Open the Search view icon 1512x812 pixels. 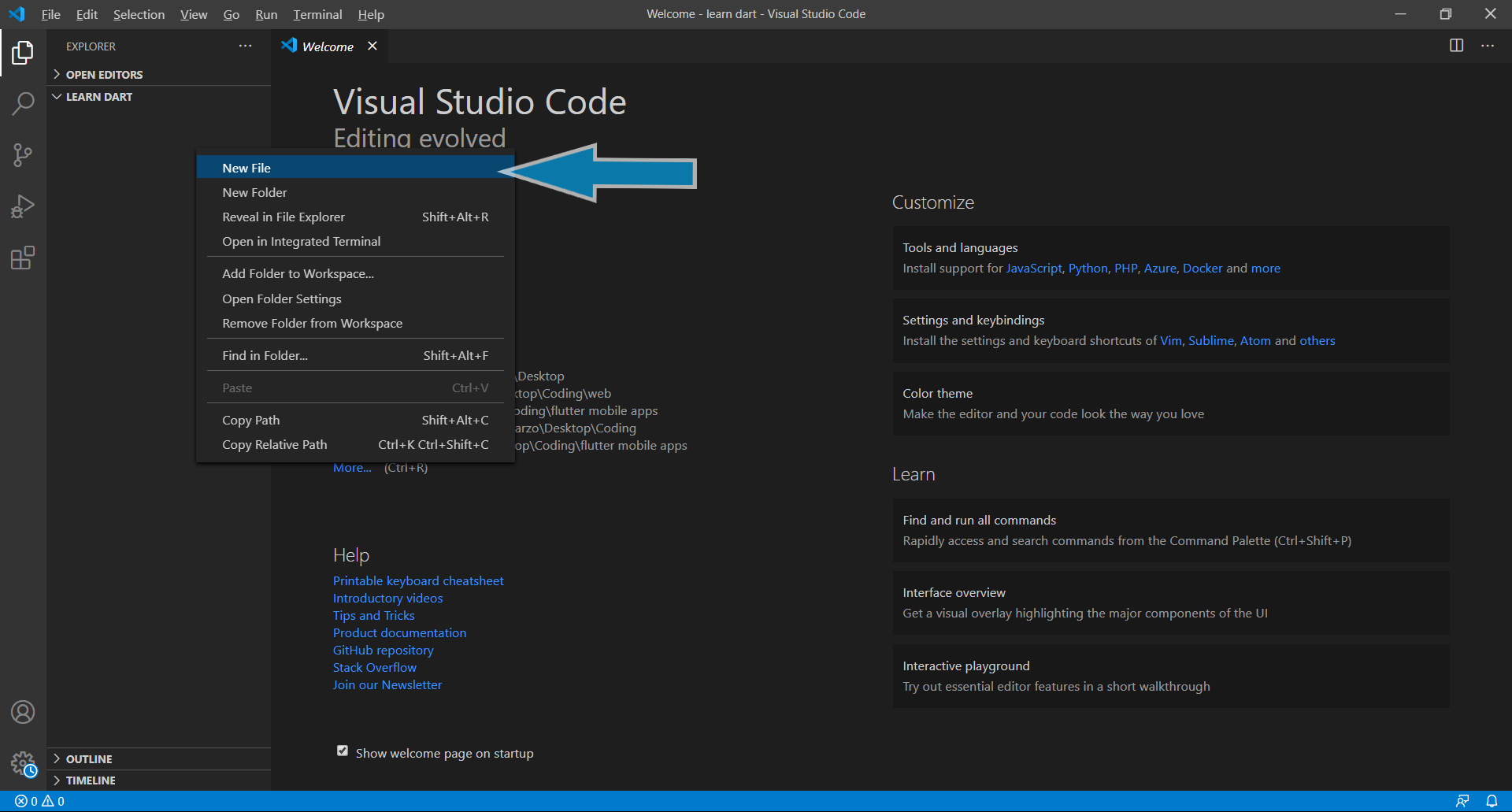coord(23,103)
